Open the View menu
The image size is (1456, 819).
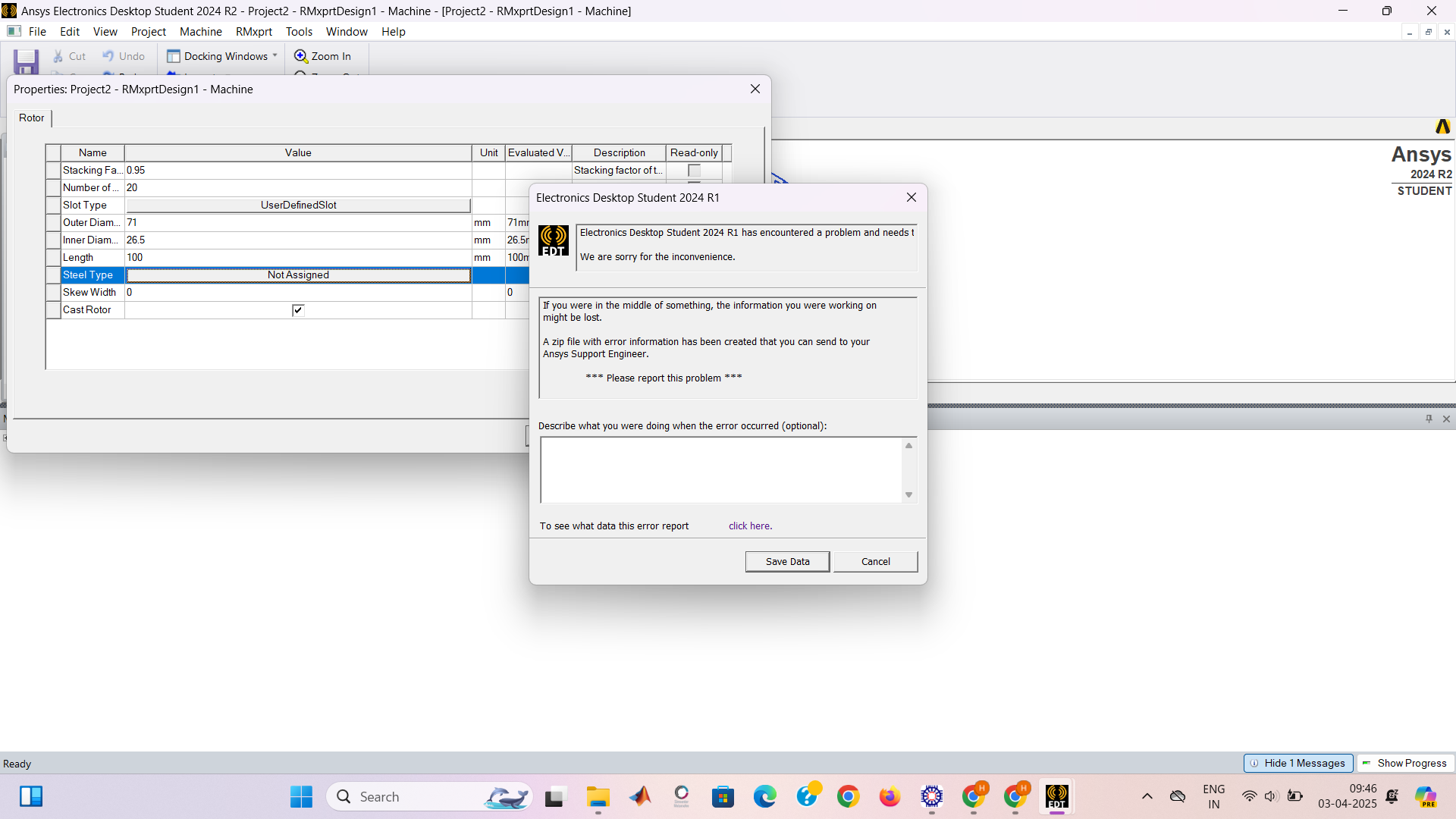(x=105, y=32)
